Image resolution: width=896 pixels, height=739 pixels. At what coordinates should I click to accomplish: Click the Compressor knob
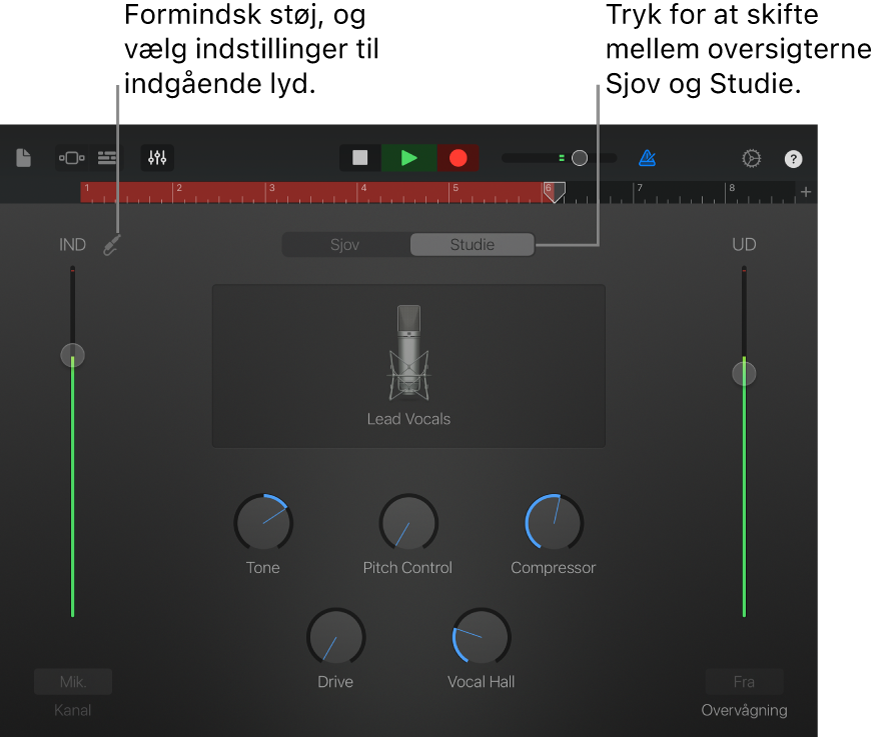[554, 523]
